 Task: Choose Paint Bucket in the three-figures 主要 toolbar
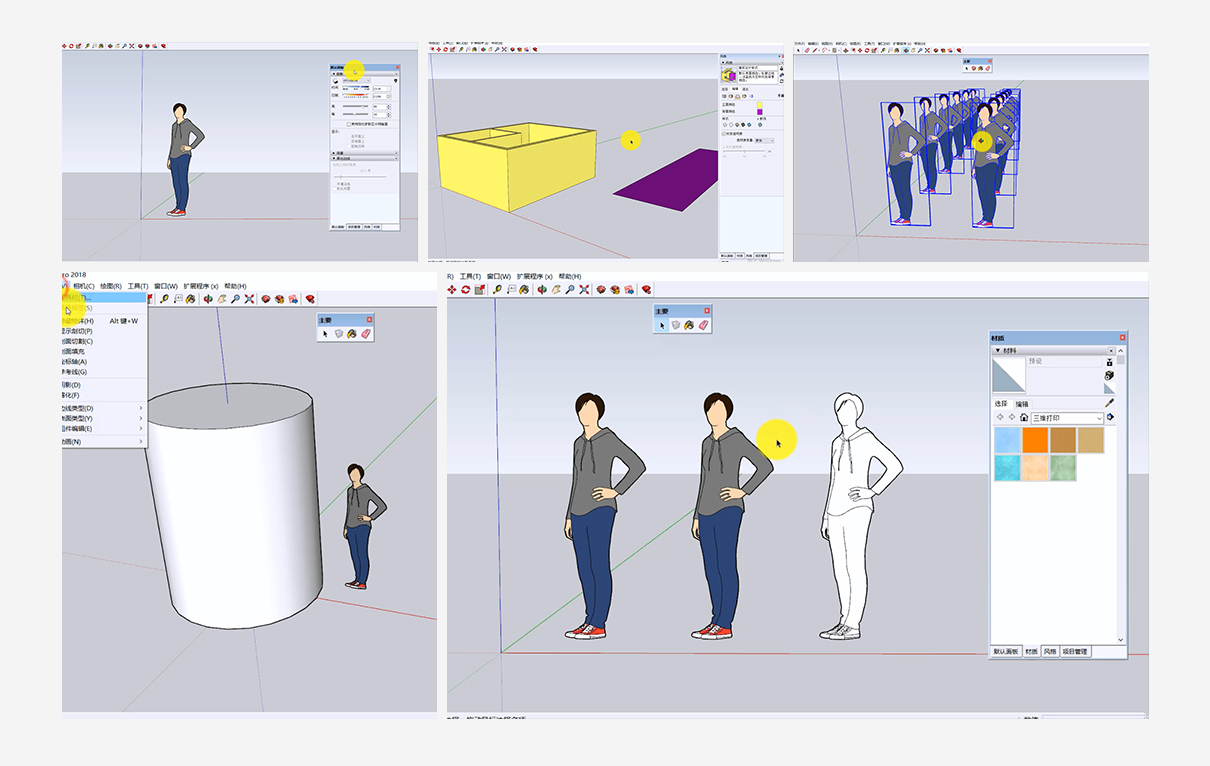pos(690,325)
